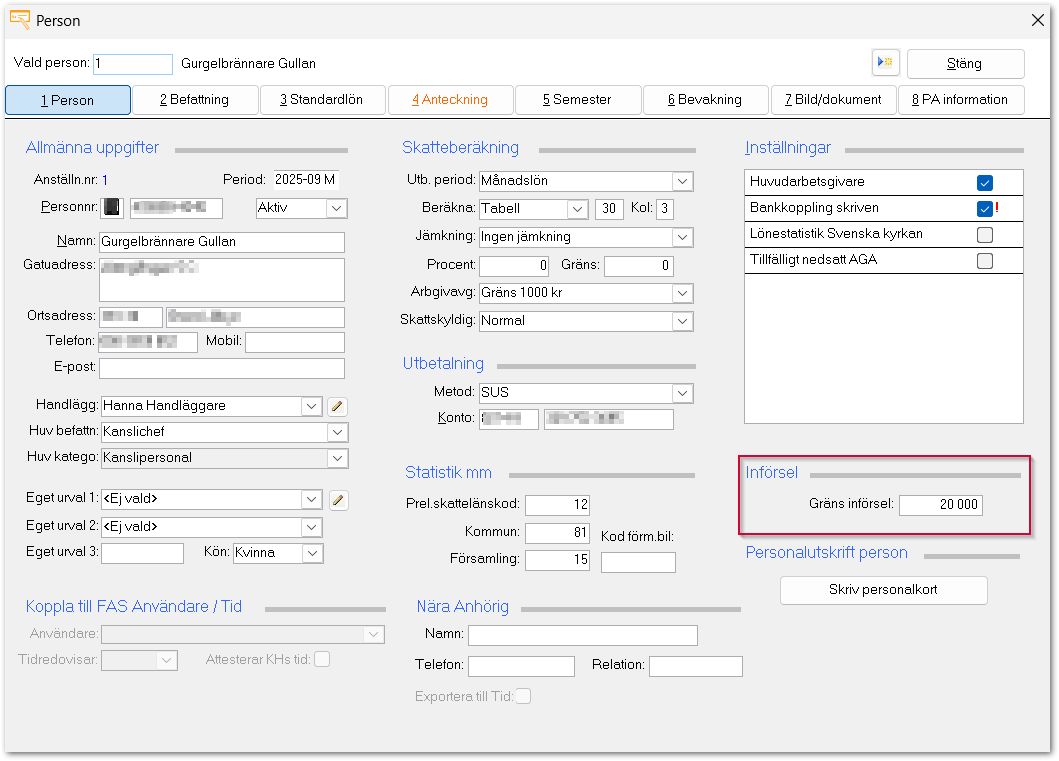Open the Metod dropdown under Utbetalning
This screenshot has width=1059, height=761.
coord(682,393)
